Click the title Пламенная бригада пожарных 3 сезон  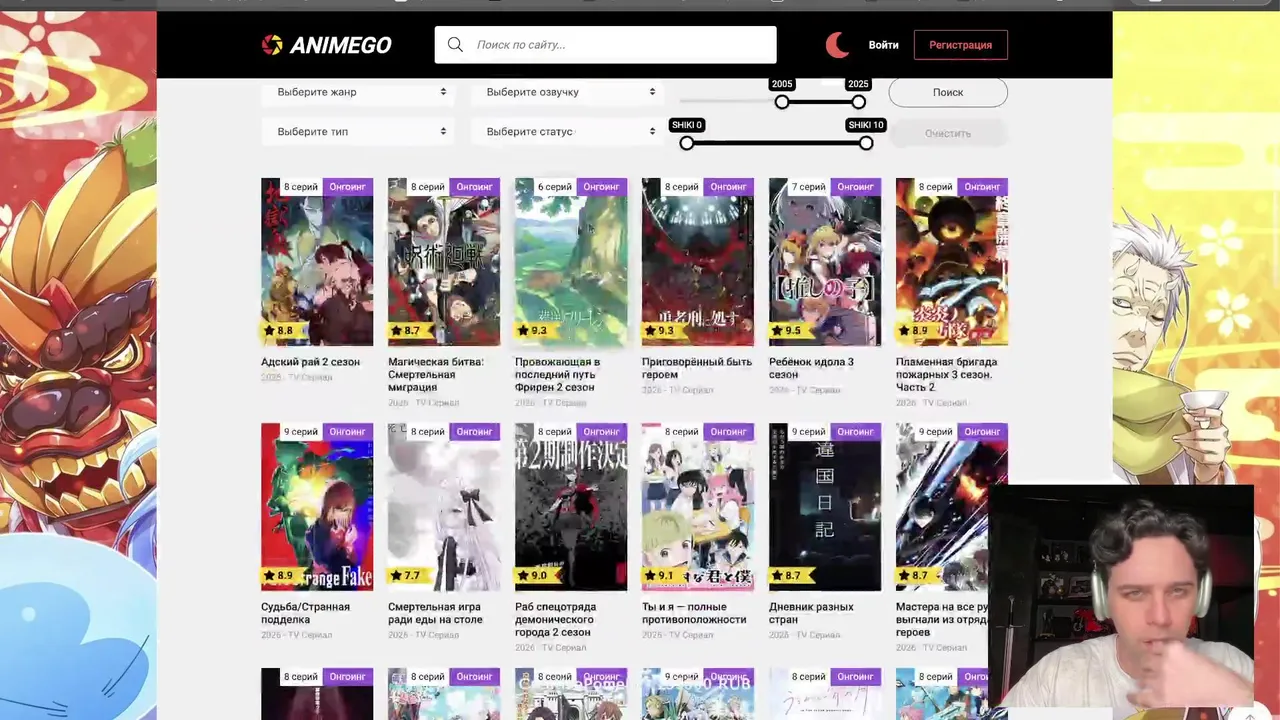click(946, 374)
